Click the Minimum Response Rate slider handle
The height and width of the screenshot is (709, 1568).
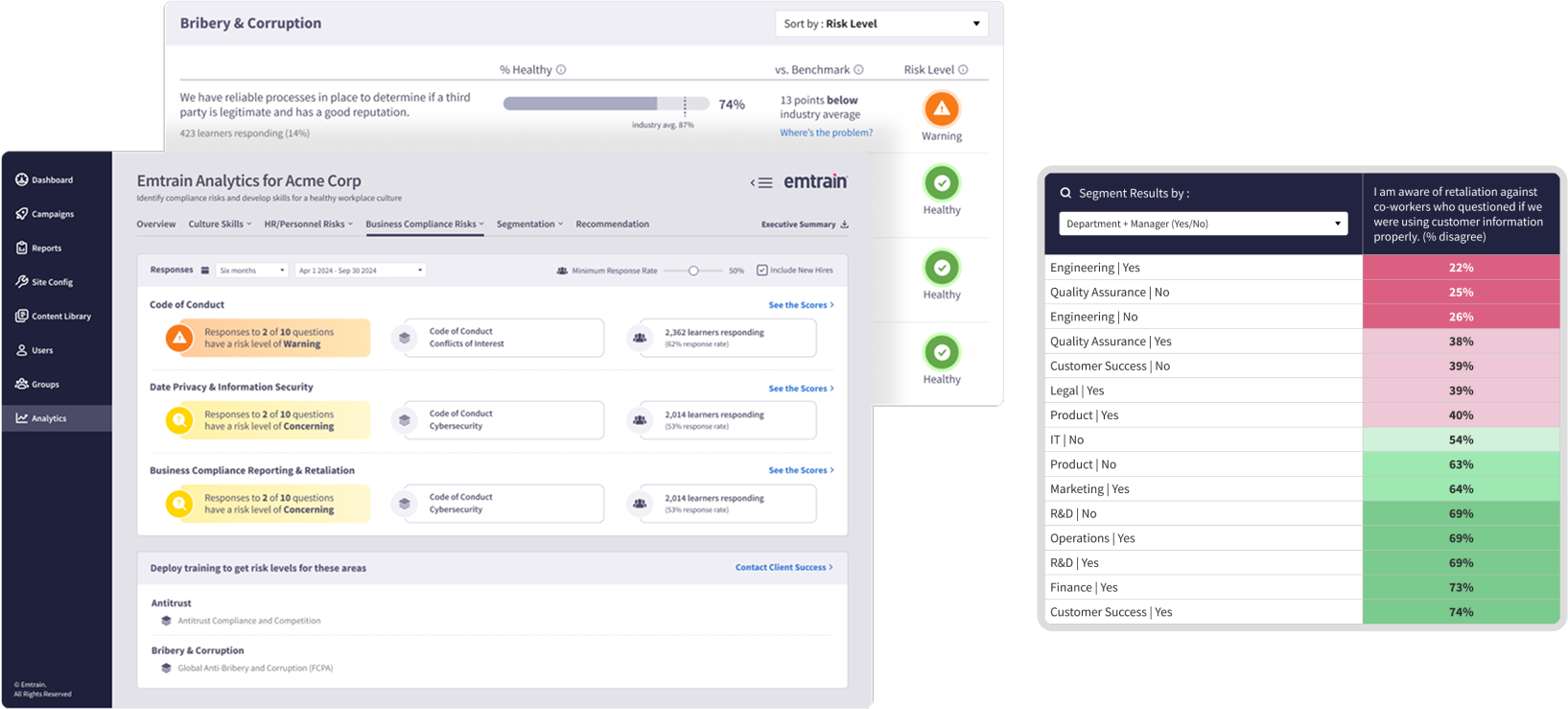693,271
